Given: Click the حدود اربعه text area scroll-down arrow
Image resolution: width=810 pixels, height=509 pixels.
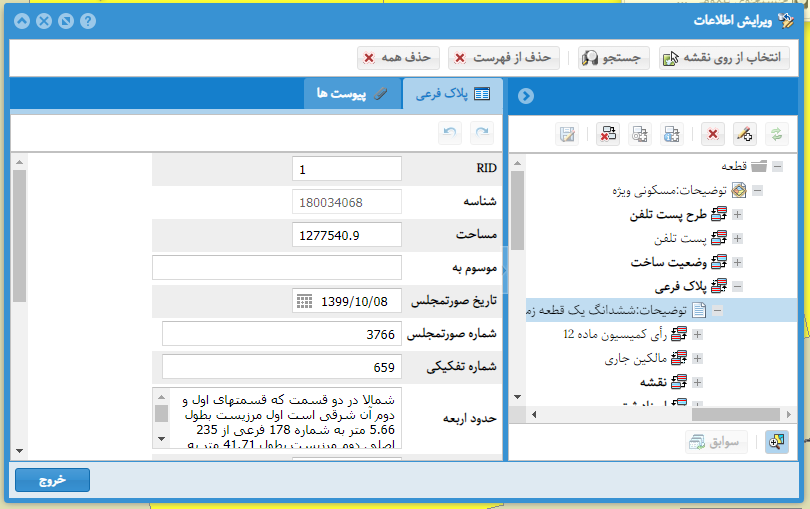Looking at the screenshot, I should 161,439.
